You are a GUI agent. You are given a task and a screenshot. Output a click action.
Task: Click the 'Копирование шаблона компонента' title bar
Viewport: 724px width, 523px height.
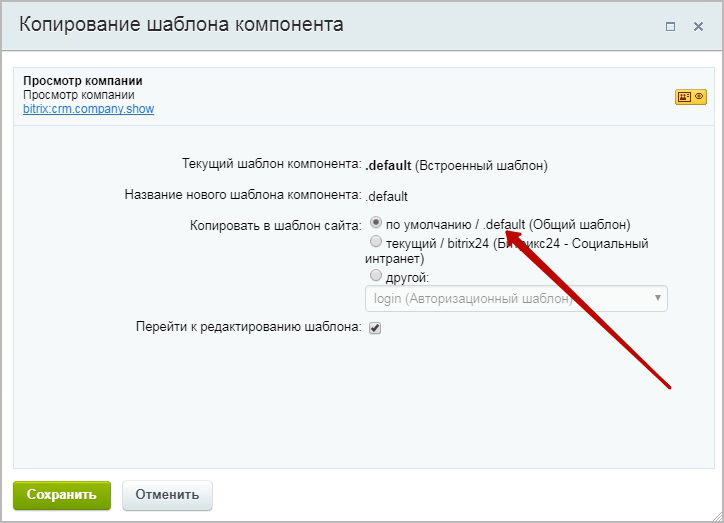click(181, 25)
